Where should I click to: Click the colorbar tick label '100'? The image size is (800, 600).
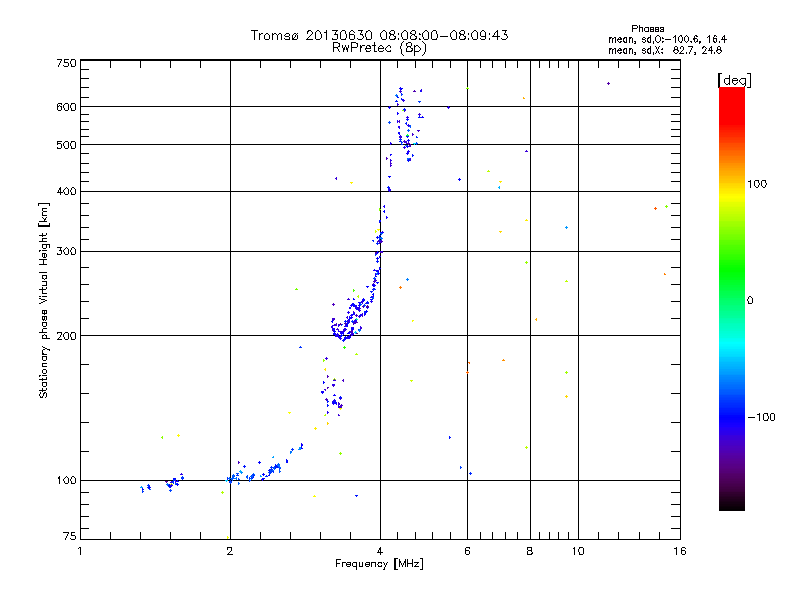[x=757, y=184]
